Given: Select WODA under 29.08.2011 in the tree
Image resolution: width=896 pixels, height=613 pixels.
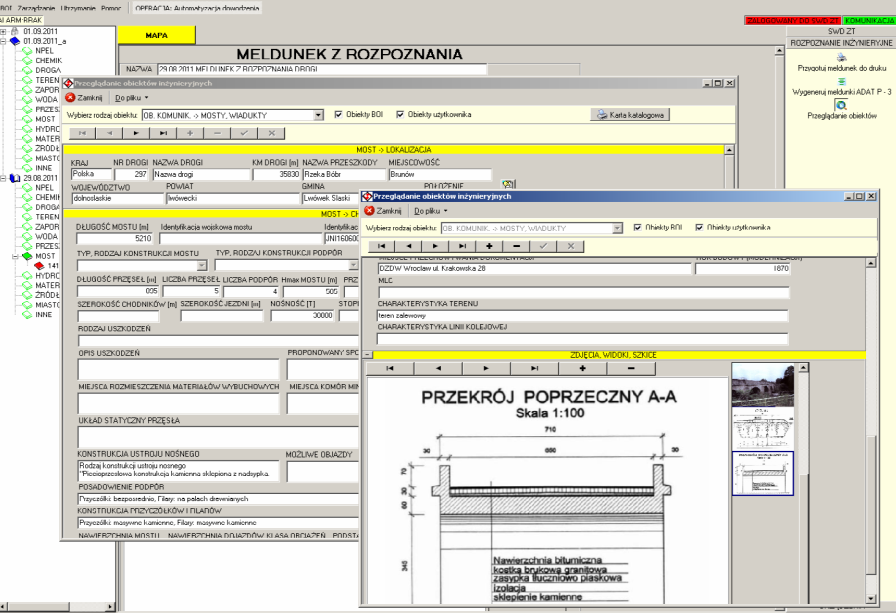Looking at the screenshot, I should tap(47, 237).
